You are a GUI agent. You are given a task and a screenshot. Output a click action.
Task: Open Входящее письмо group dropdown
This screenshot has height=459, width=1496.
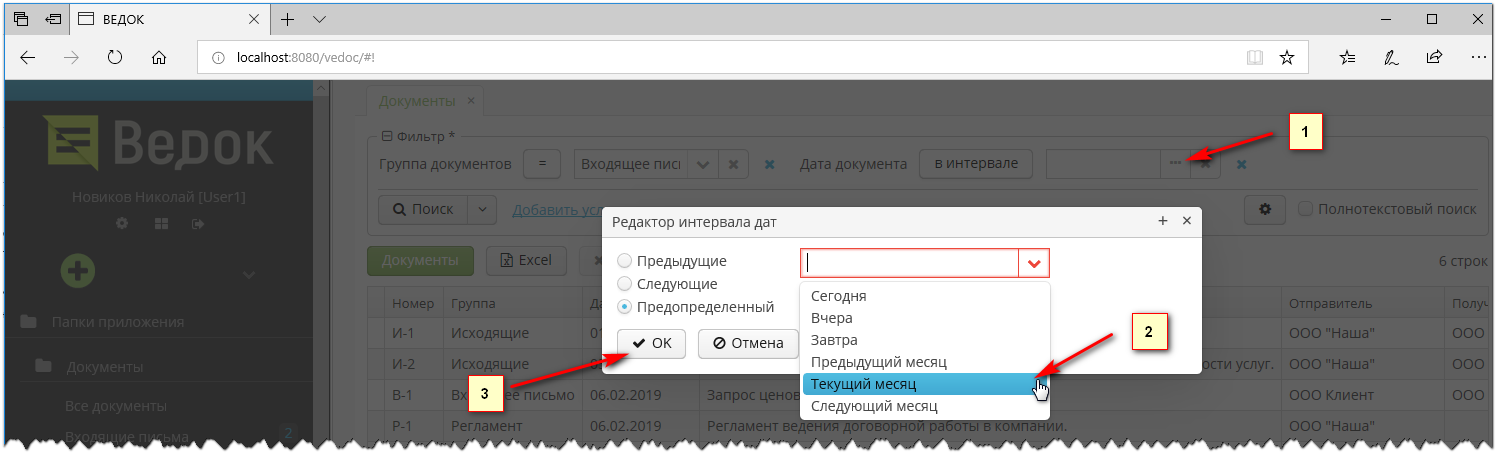(x=703, y=165)
